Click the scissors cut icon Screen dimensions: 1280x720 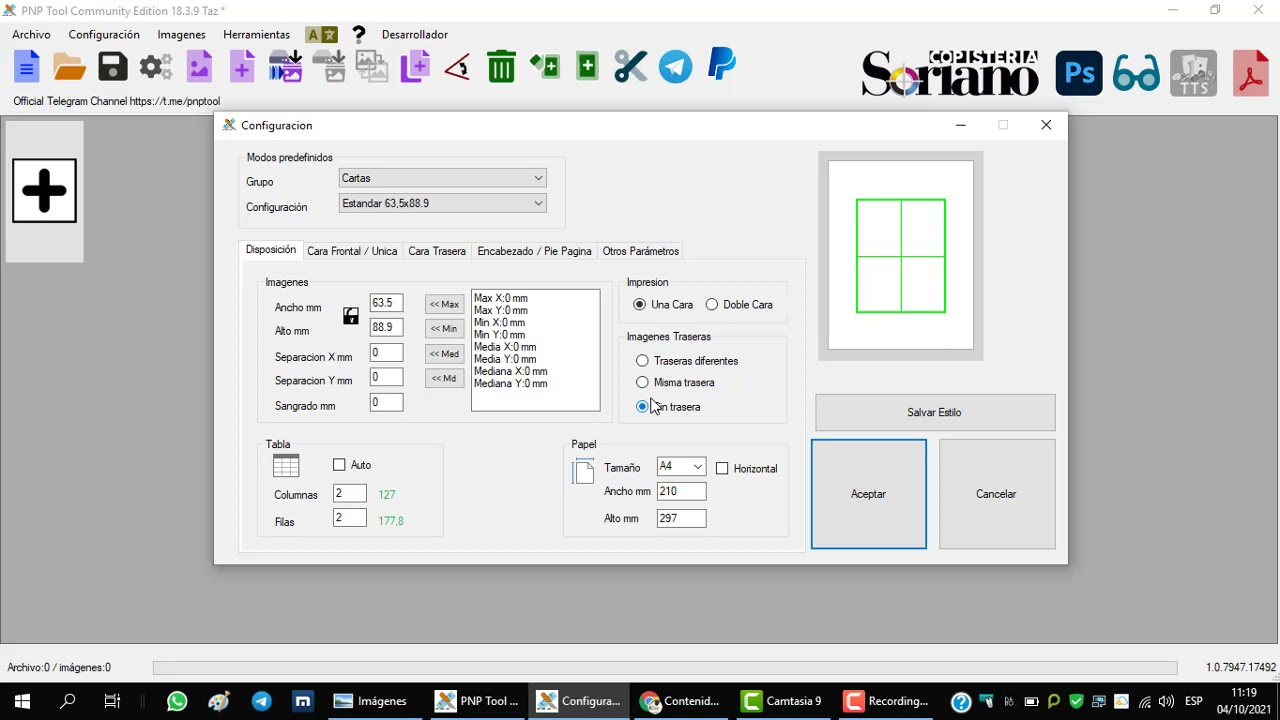(x=631, y=67)
